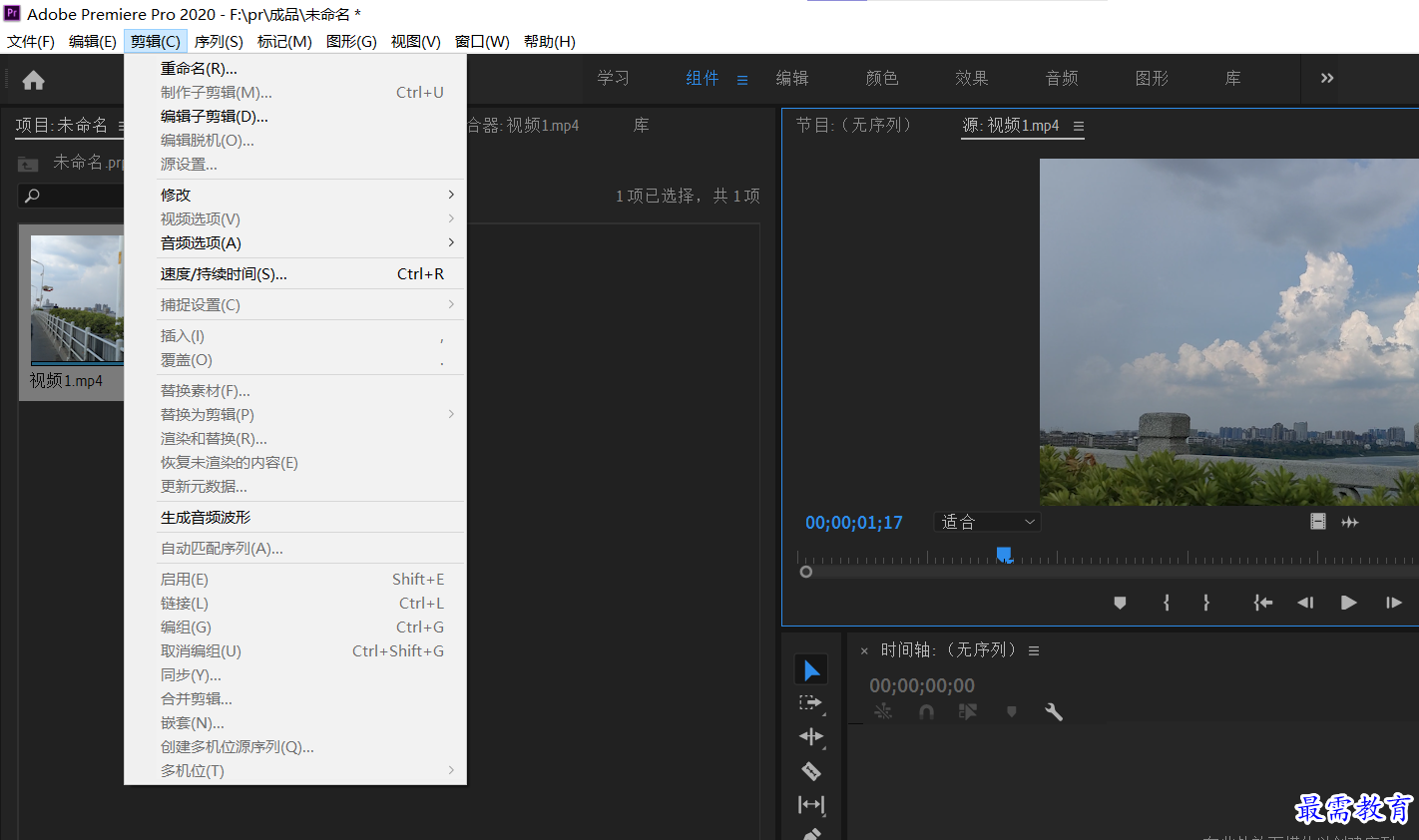Open the 适合 zoom level dropdown
The image size is (1419, 840).
pyautogui.click(x=988, y=522)
